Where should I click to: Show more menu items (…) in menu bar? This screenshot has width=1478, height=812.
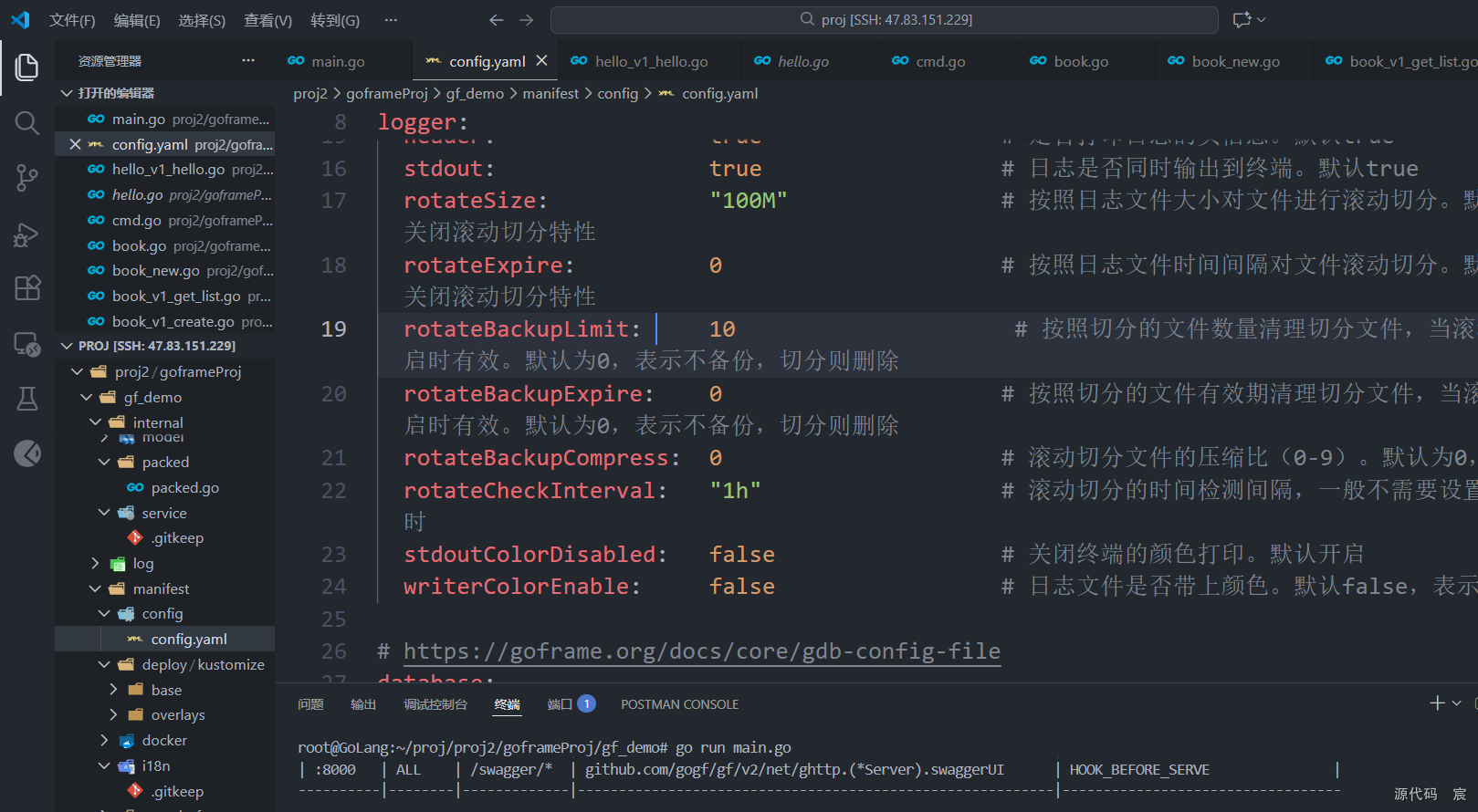(391, 20)
